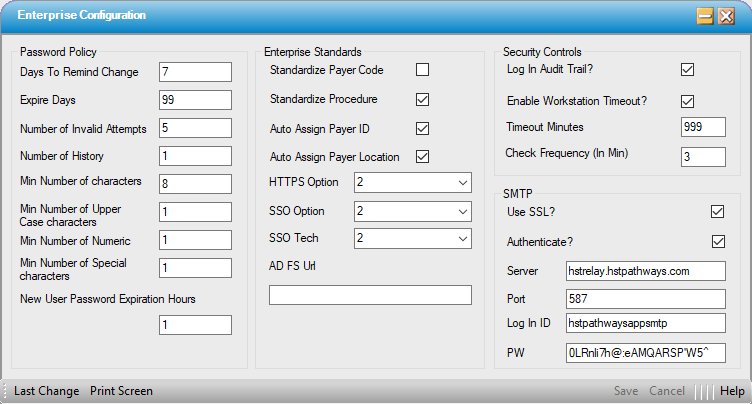
Task: Toggle the SMTP Authenticate checkbox
Action: click(x=716, y=241)
